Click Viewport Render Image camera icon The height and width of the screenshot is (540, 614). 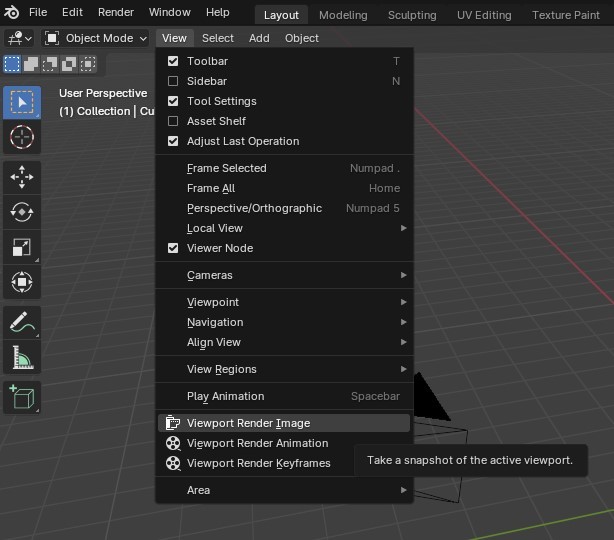point(173,423)
